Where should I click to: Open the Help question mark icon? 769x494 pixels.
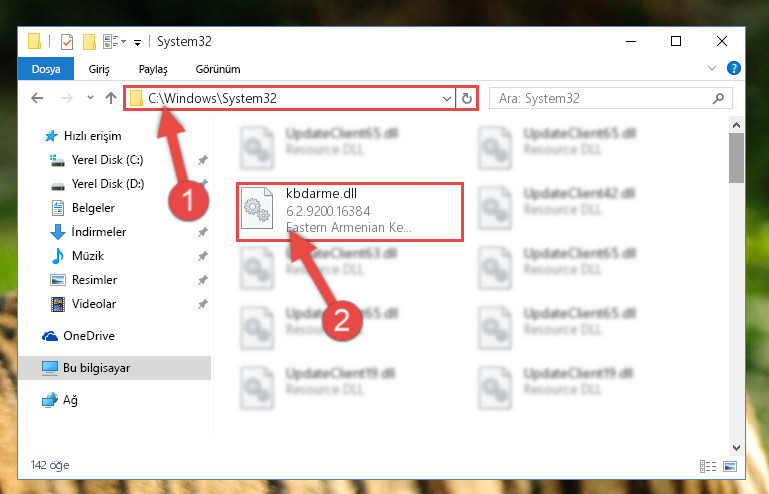(734, 68)
